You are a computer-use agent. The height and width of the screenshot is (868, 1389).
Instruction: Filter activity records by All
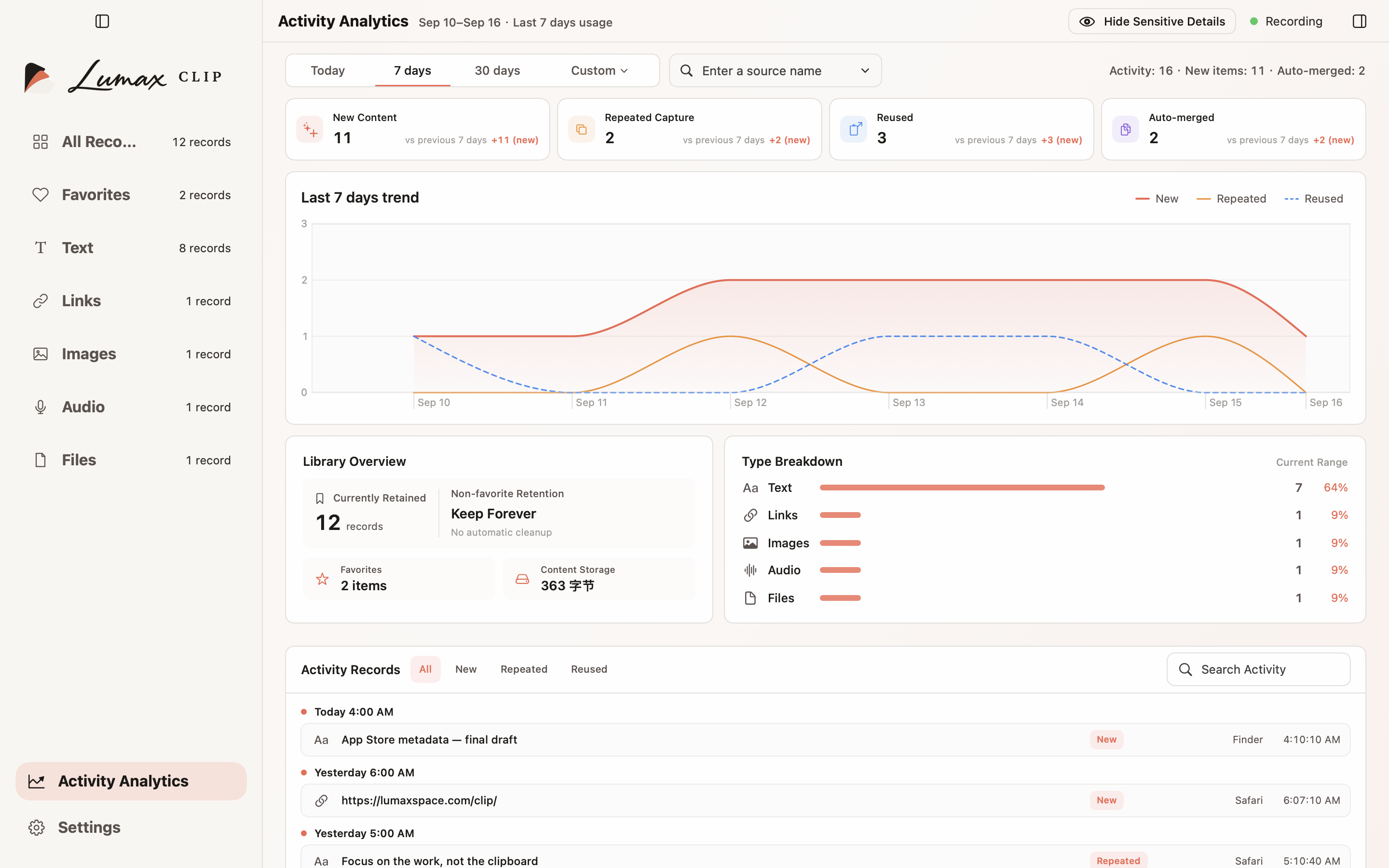point(425,669)
